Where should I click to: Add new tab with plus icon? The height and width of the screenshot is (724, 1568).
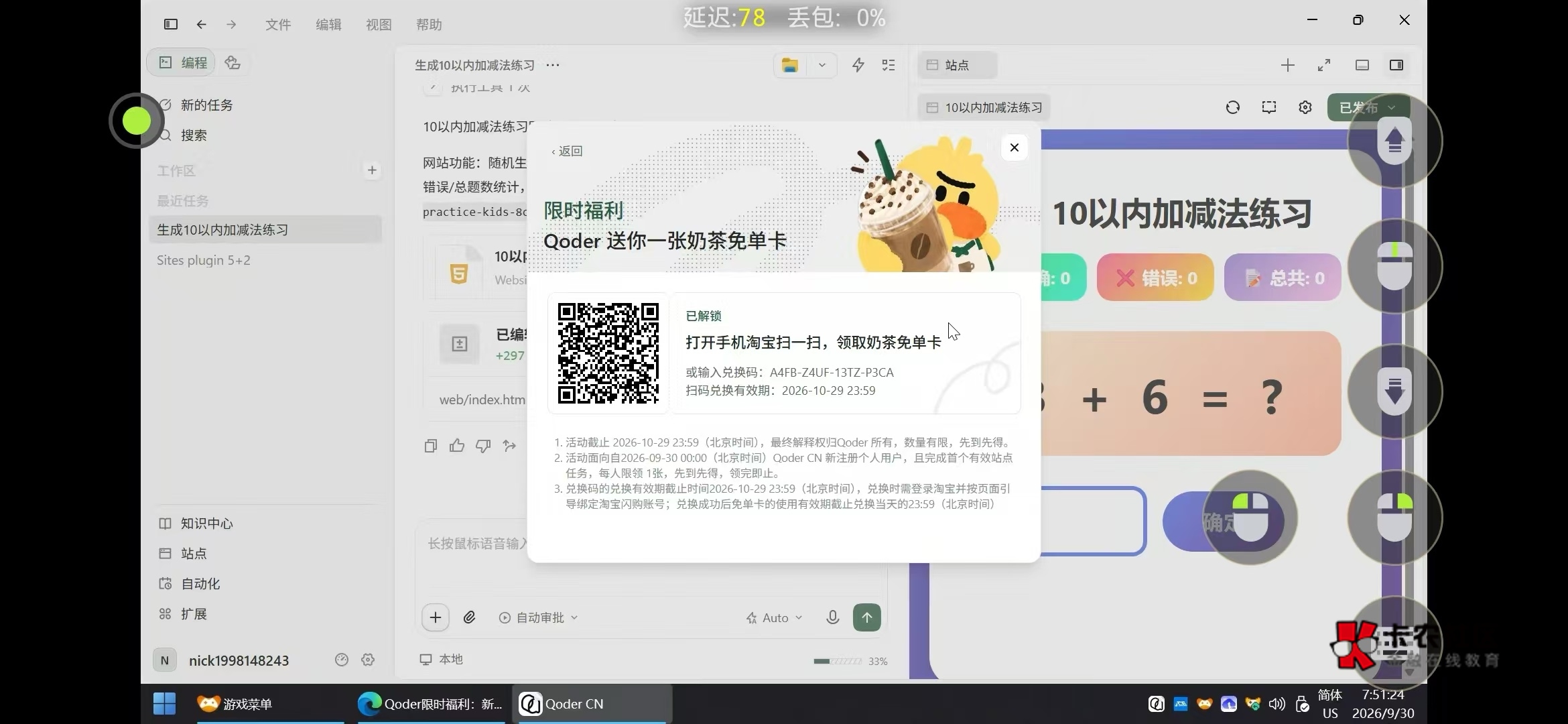click(1288, 65)
